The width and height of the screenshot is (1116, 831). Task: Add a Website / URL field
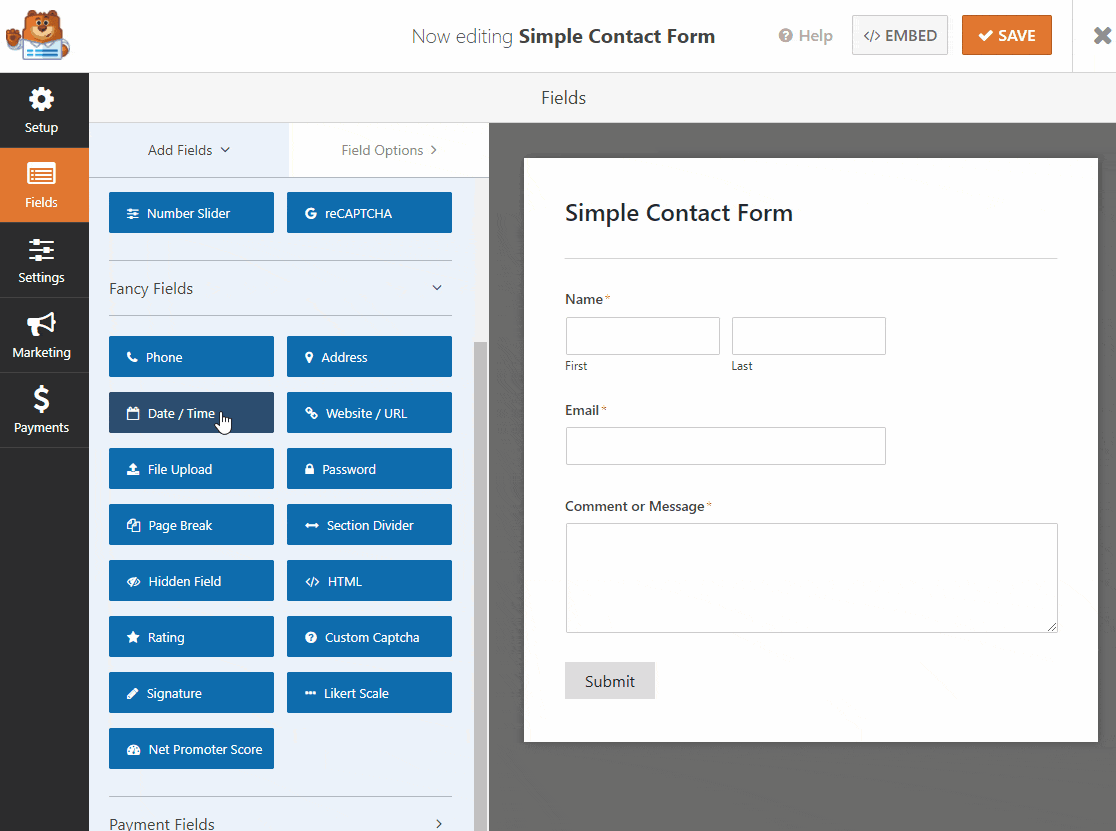click(x=369, y=413)
